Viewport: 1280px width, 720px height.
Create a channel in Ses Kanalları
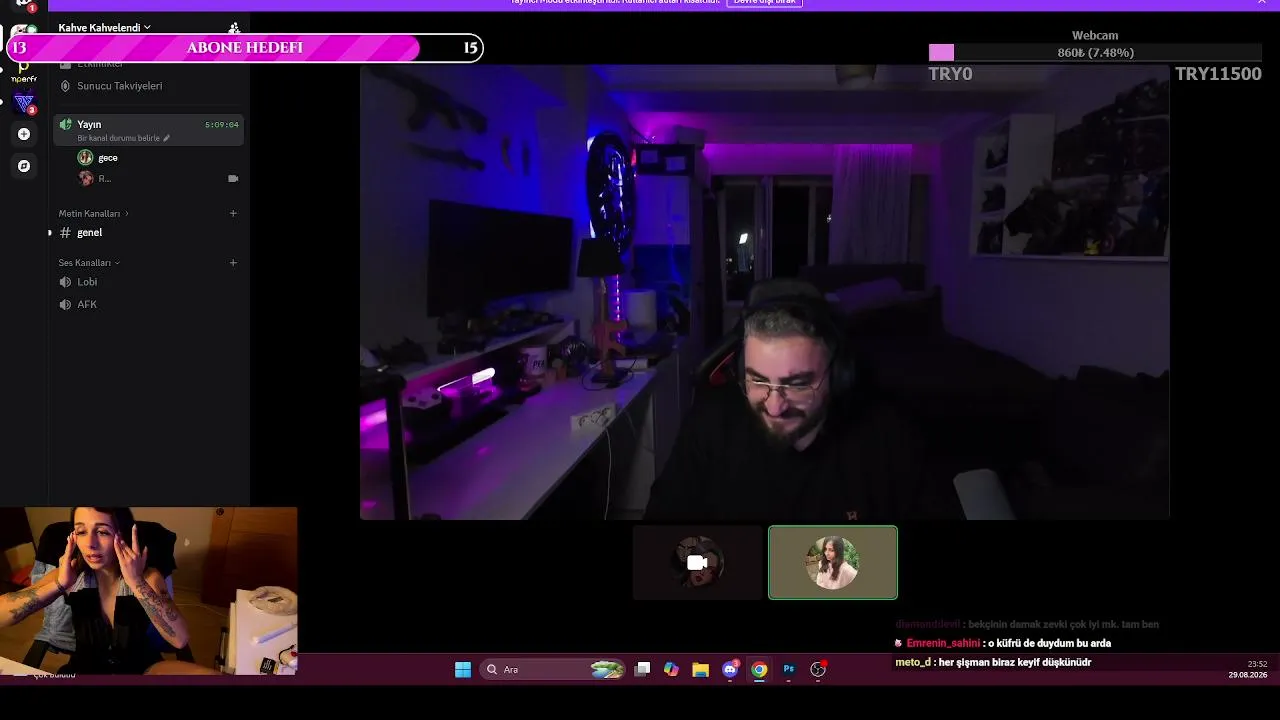pos(233,263)
